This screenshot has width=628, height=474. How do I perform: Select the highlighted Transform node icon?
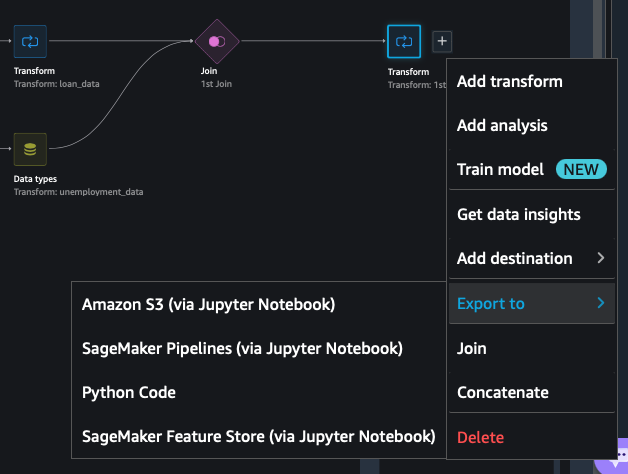pyautogui.click(x=404, y=42)
